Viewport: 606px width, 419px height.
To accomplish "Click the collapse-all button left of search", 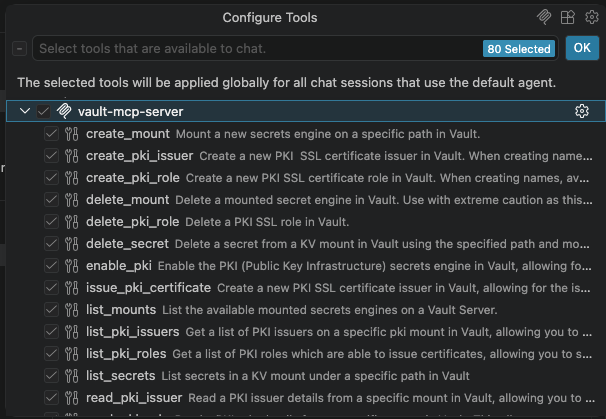I will tap(20, 48).
